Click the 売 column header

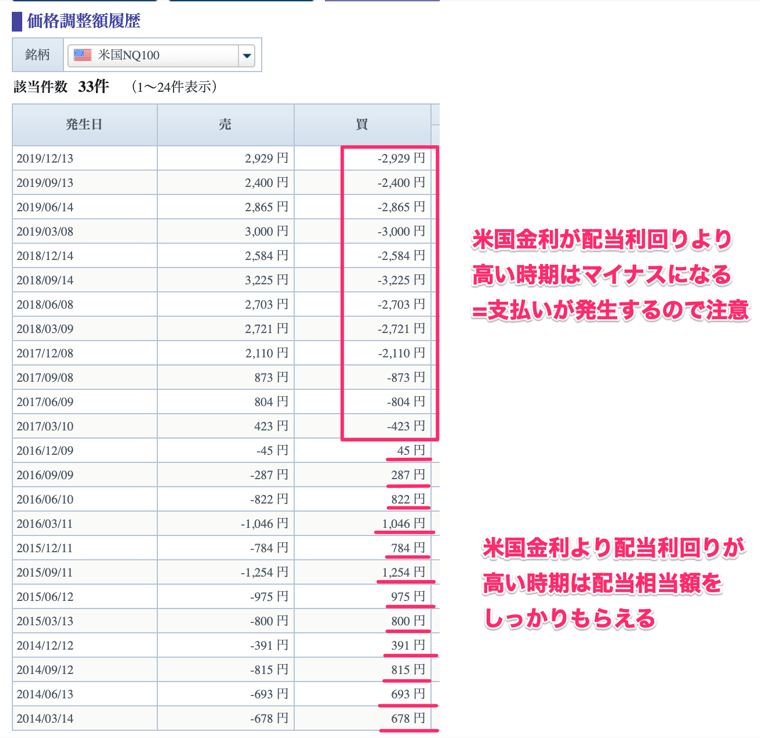click(x=225, y=125)
